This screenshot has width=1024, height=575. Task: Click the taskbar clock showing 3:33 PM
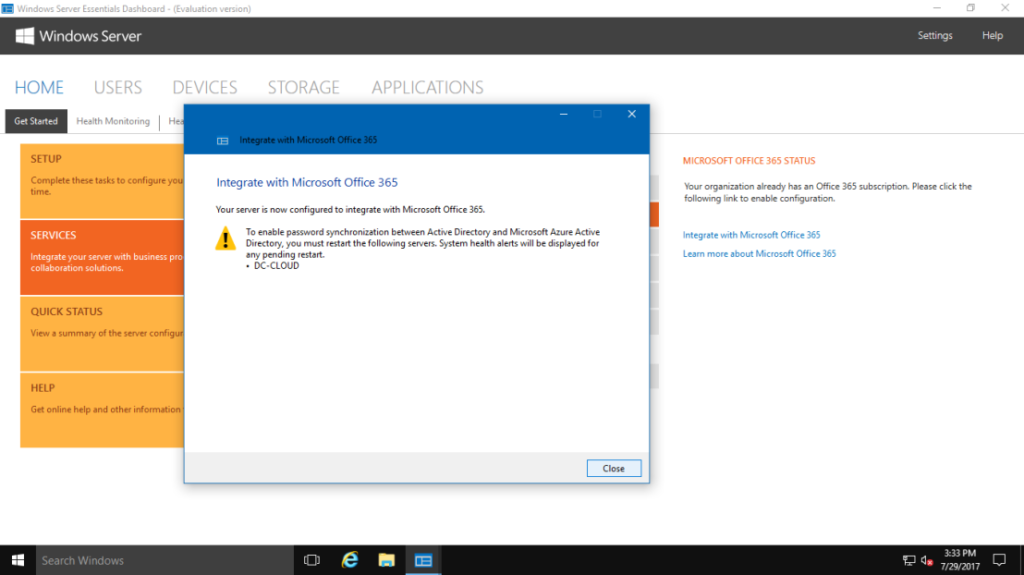(960, 560)
